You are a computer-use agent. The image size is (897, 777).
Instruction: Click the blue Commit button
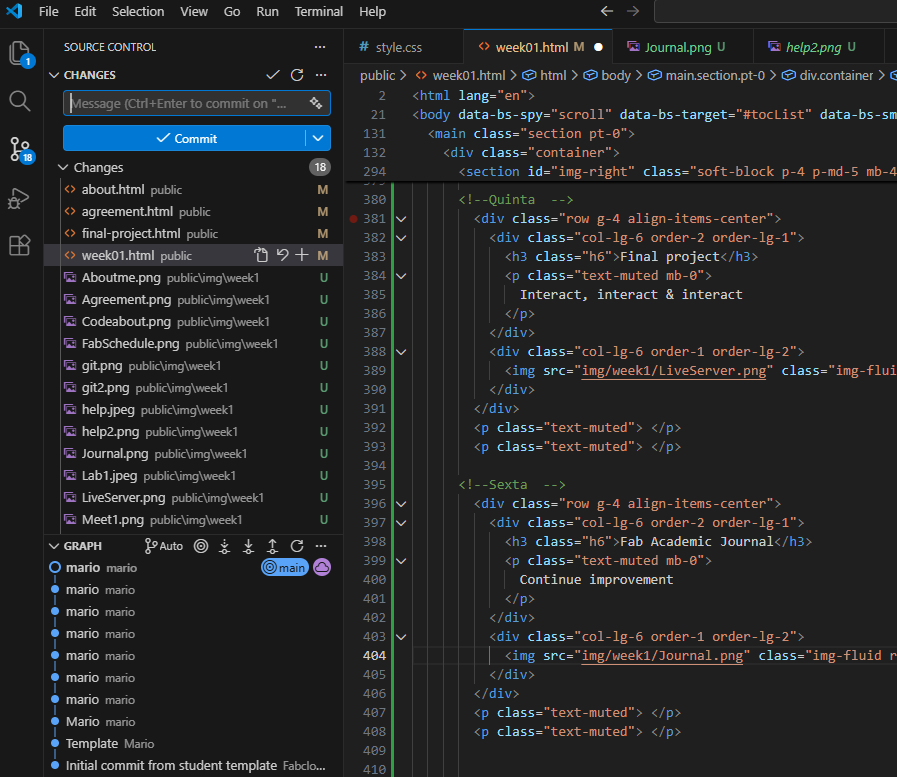(186, 138)
